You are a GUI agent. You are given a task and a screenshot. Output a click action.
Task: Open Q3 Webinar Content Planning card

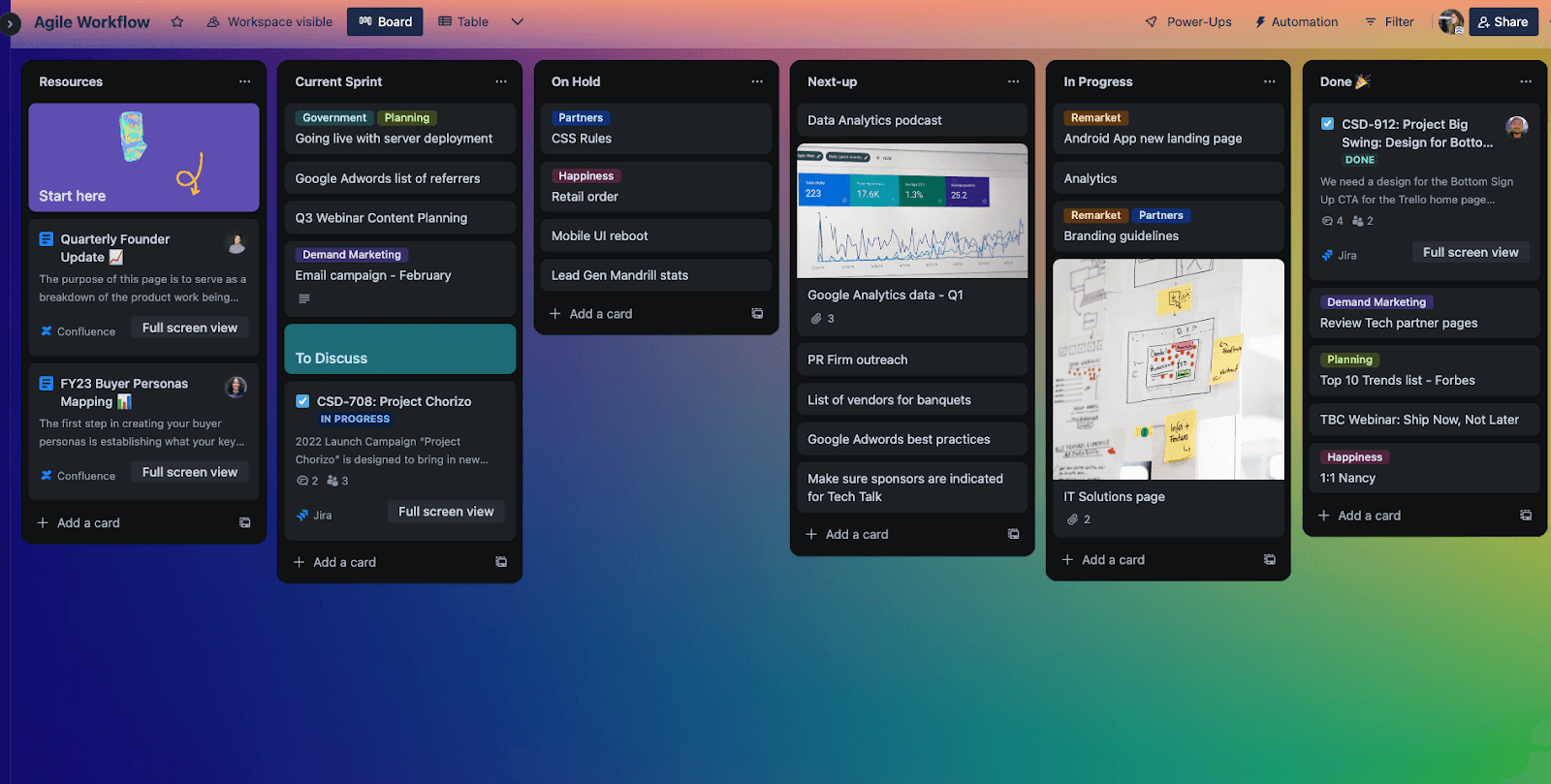(x=399, y=218)
